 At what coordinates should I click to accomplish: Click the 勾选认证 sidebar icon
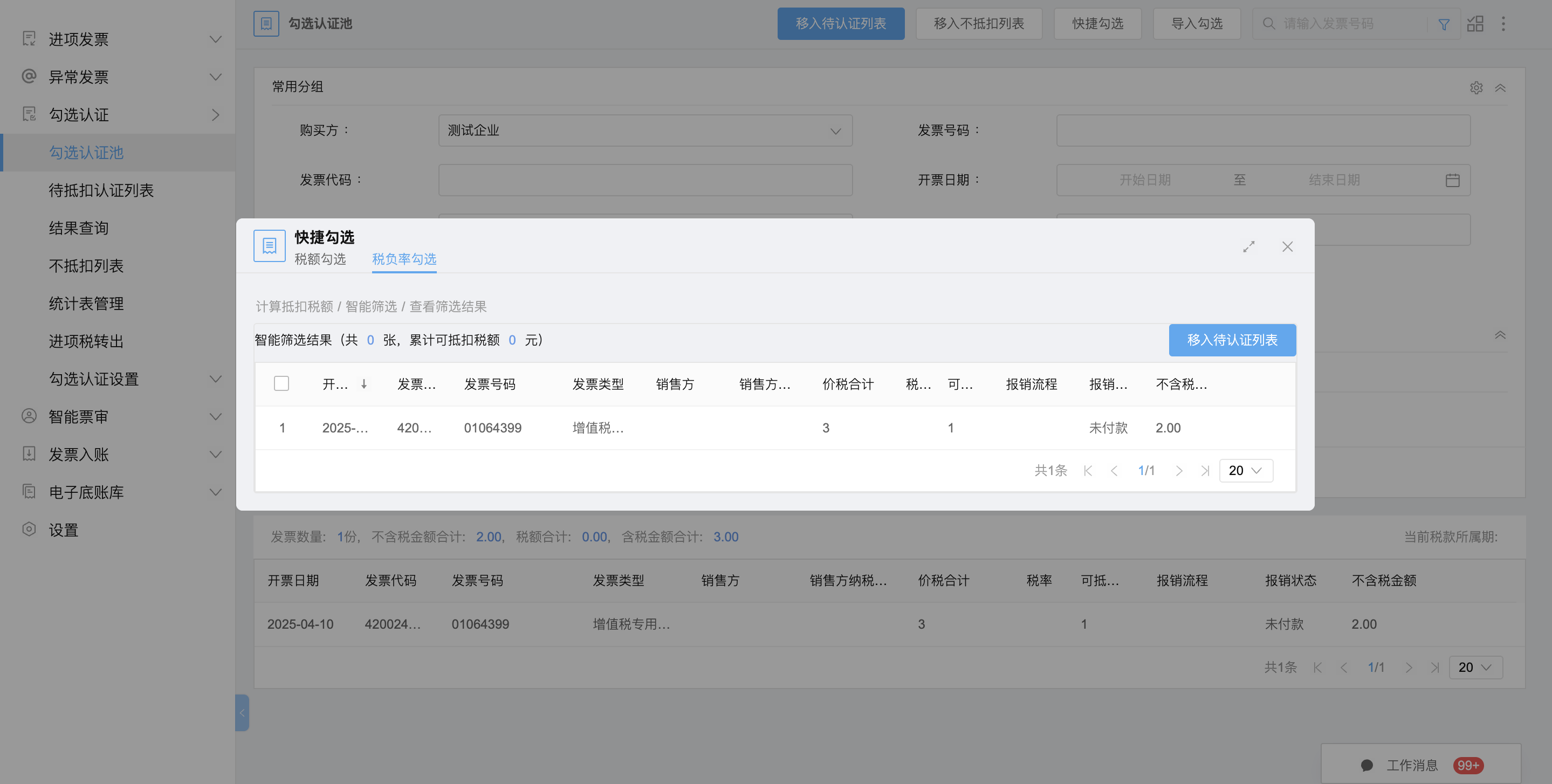click(x=29, y=114)
